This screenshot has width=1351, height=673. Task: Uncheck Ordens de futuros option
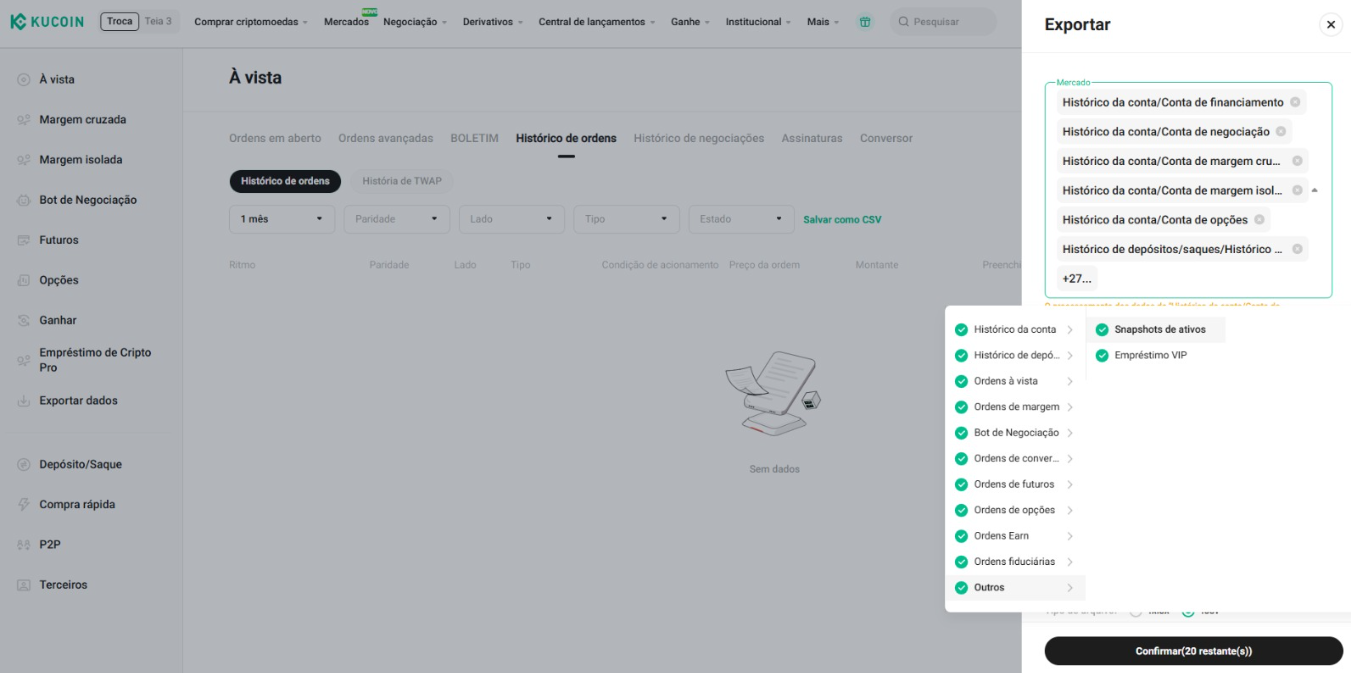(961, 484)
